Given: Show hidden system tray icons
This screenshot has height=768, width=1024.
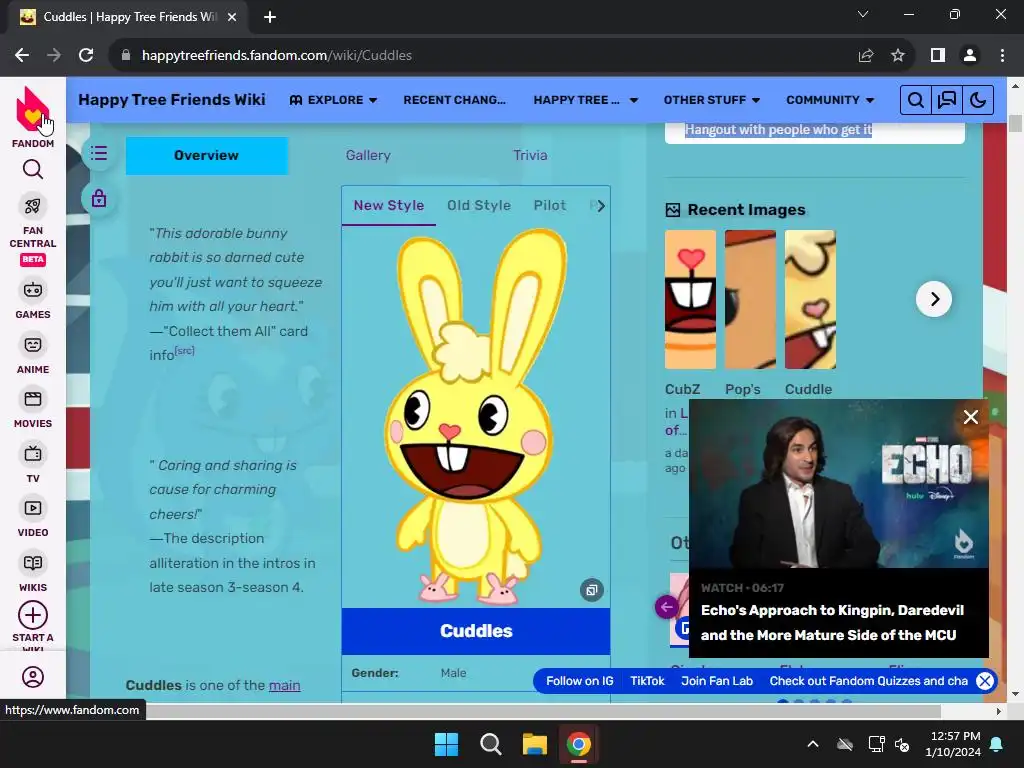Looking at the screenshot, I should click(x=813, y=744).
